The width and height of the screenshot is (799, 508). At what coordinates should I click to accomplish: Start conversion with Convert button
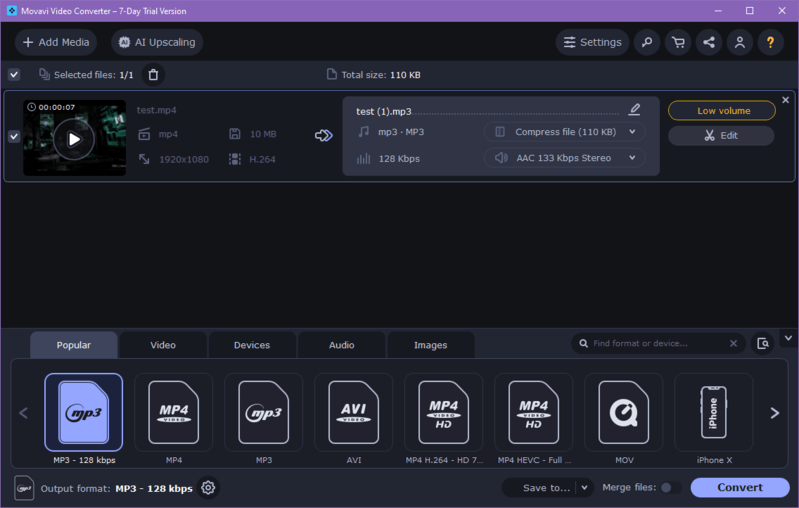point(740,488)
